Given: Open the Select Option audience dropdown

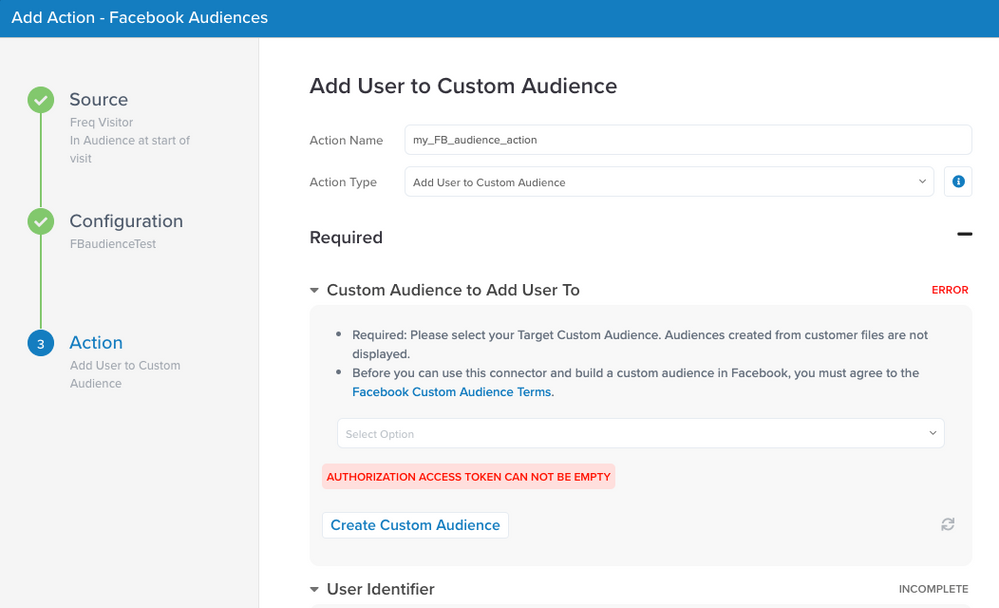Looking at the screenshot, I should (640, 434).
